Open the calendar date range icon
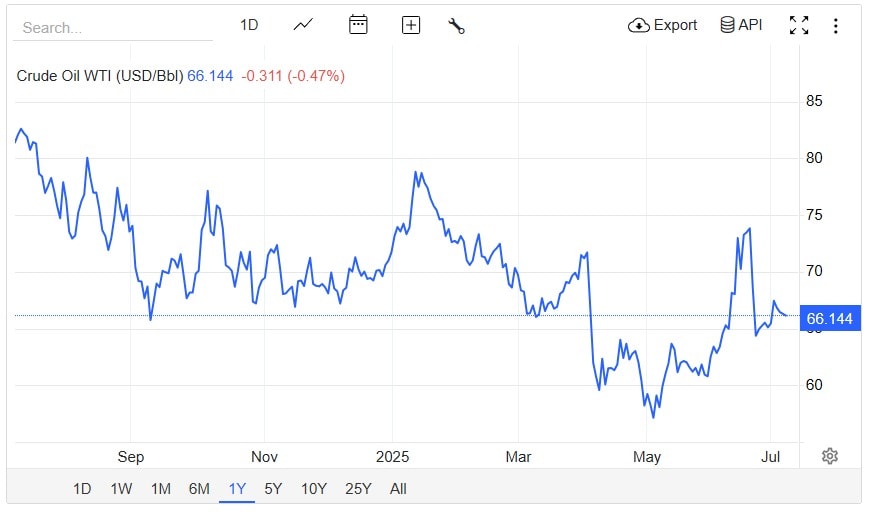The width and height of the screenshot is (871, 512). click(358, 24)
